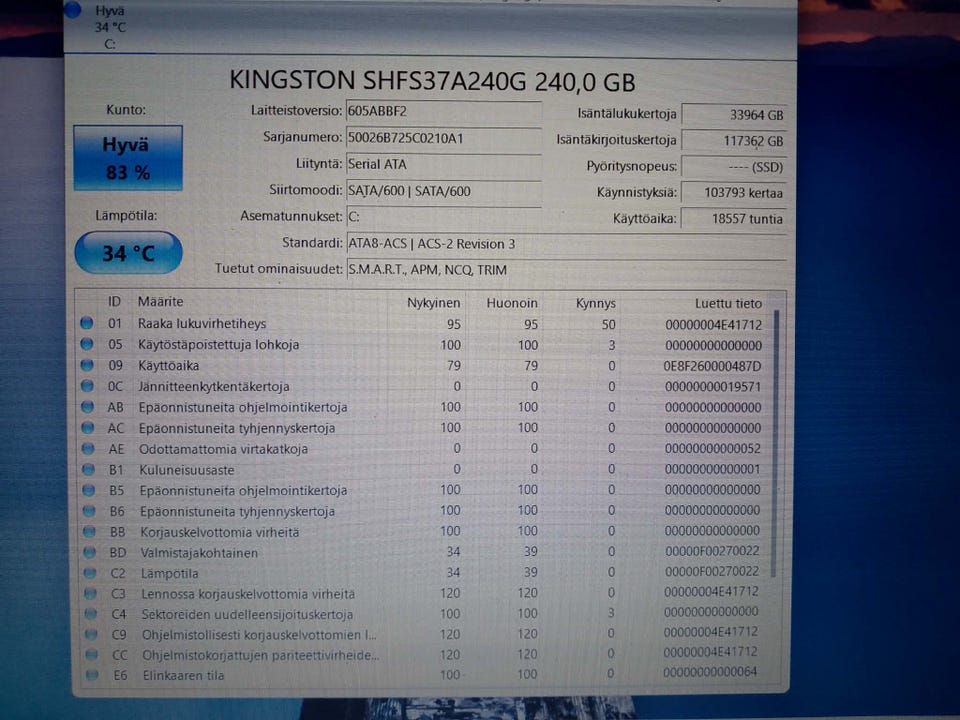
Task: Click the 34 °C temperature button
Action: click(x=128, y=253)
